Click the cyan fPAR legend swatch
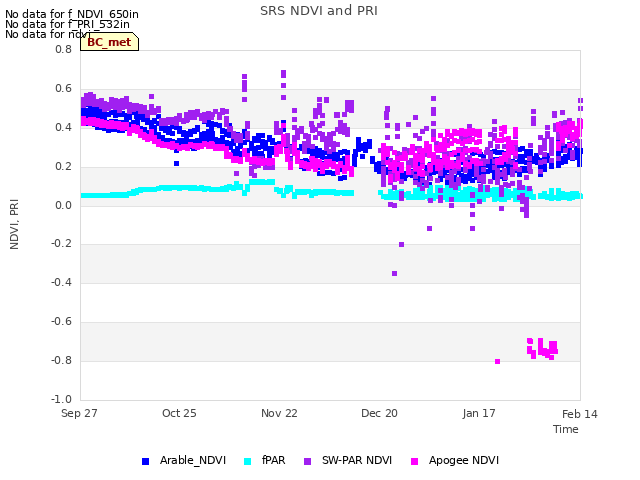Viewport: 640px width, 480px height. (x=247, y=461)
